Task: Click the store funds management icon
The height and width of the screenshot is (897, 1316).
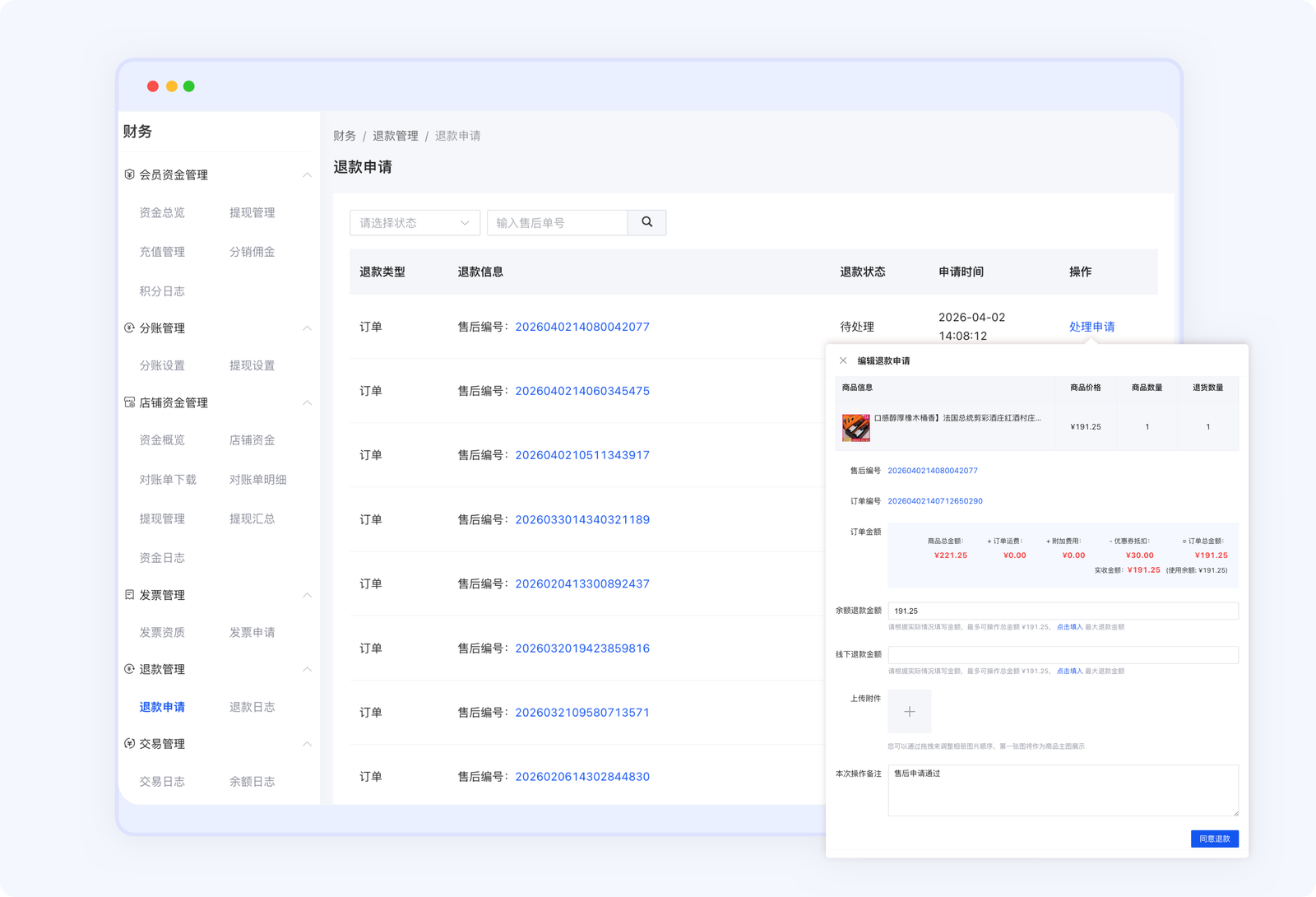Action: [x=129, y=402]
